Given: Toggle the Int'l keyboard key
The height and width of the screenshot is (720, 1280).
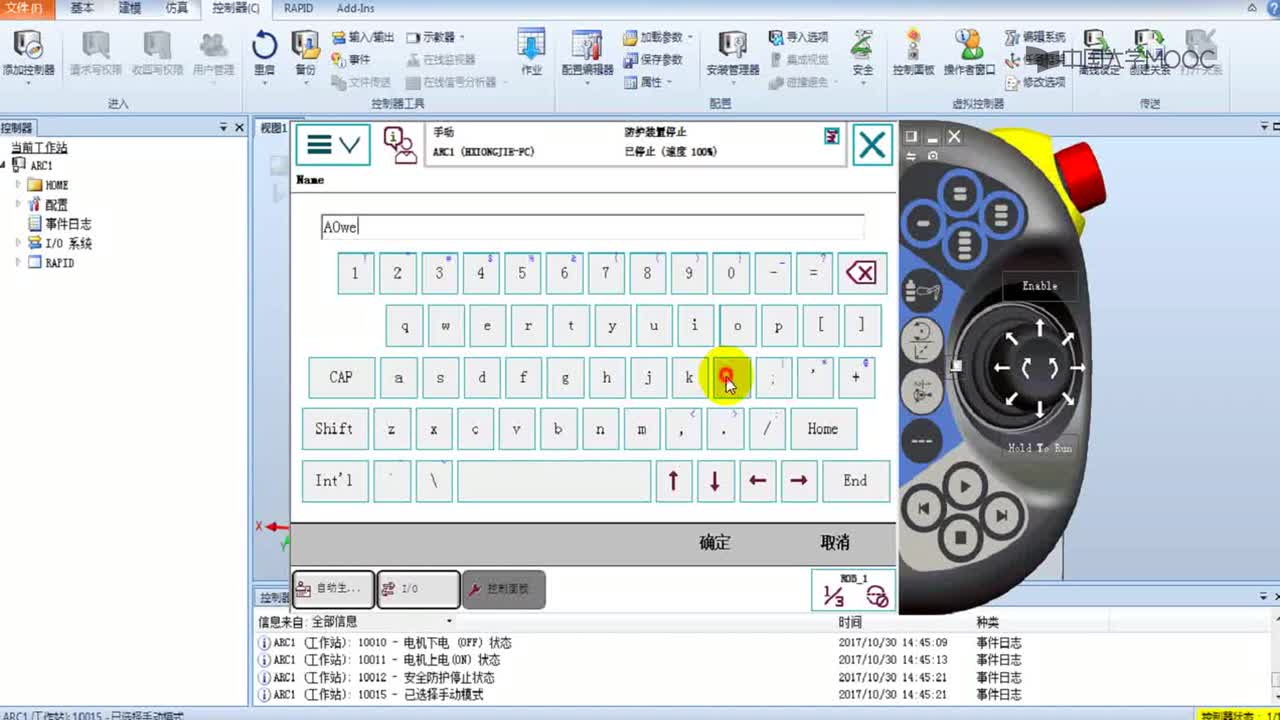Looking at the screenshot, I should tap(334, 481).
